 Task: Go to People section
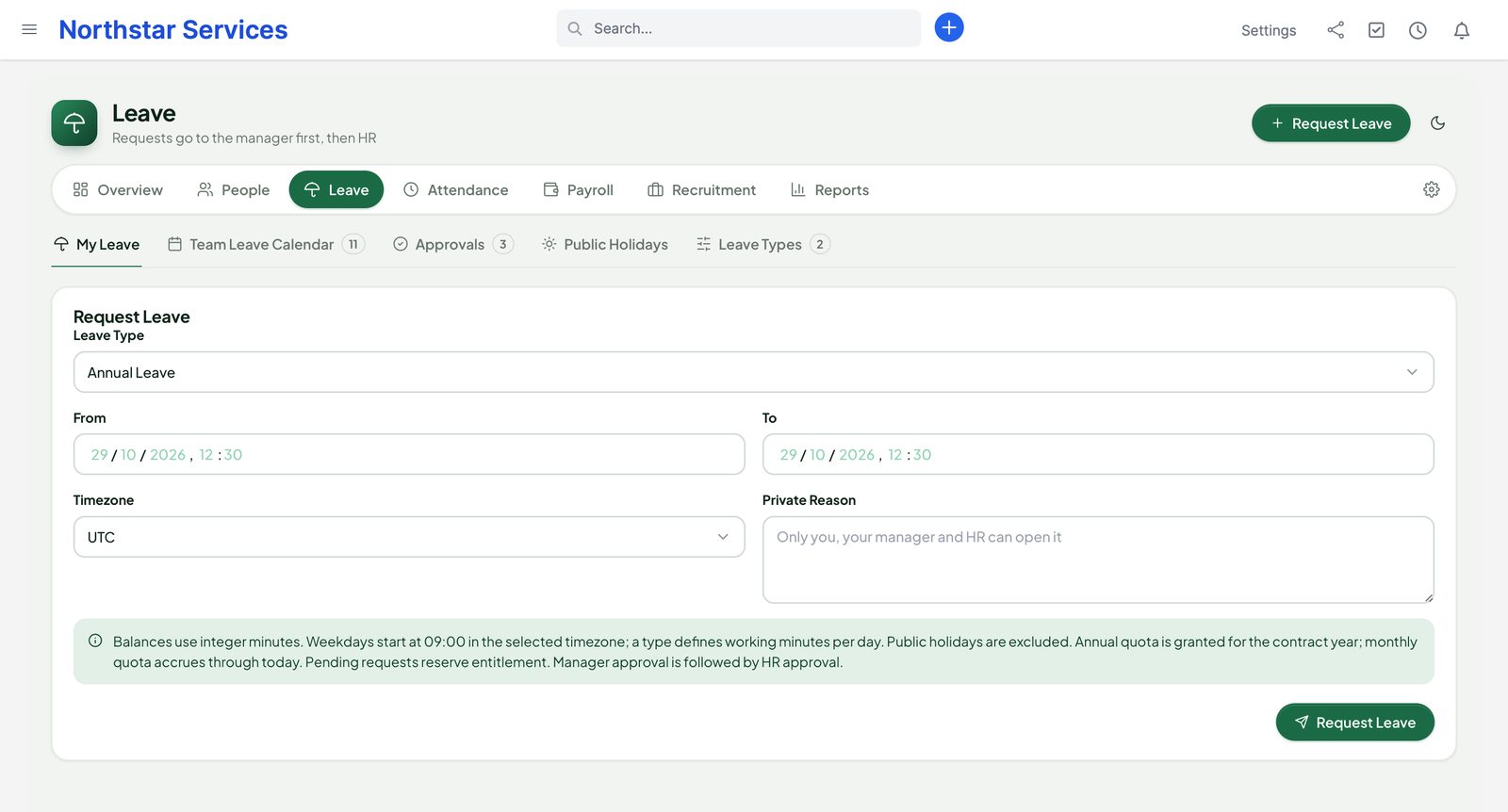[x=233, y=189]
